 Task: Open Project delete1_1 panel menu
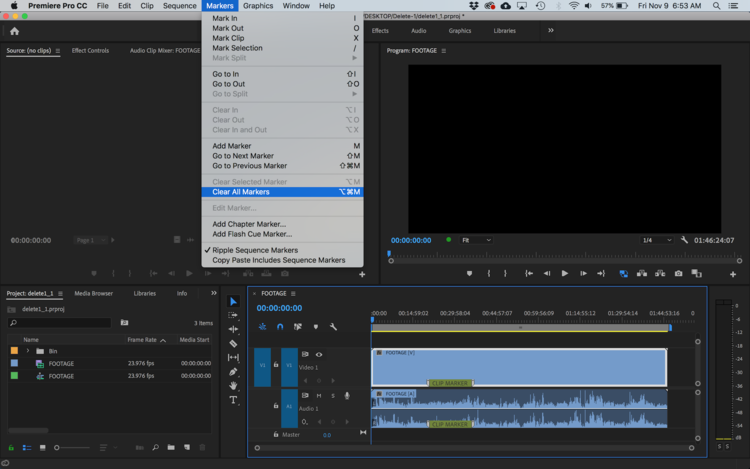coord(60,294)
